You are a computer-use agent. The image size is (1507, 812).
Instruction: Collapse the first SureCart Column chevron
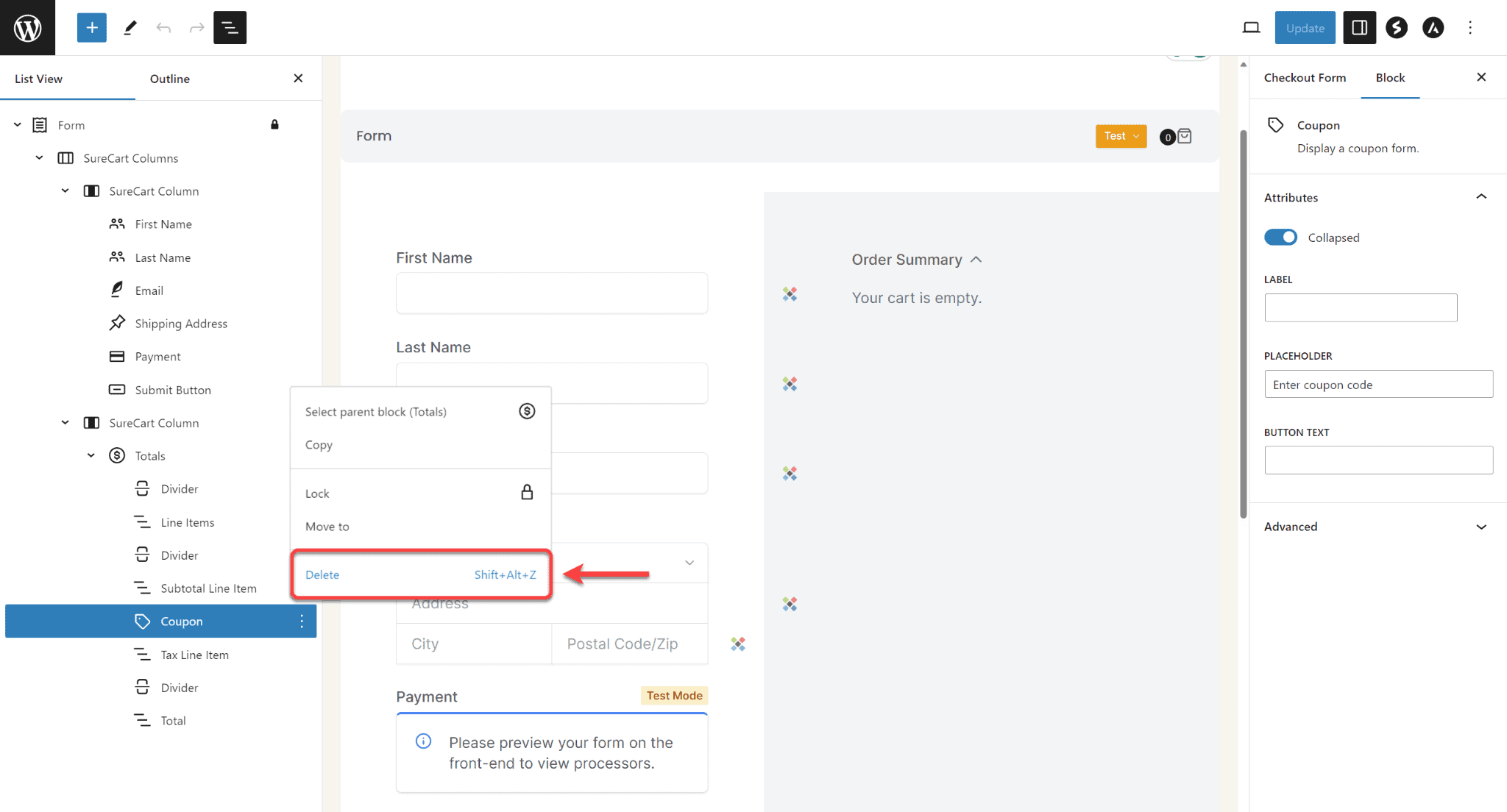click(x=65, y=190)
